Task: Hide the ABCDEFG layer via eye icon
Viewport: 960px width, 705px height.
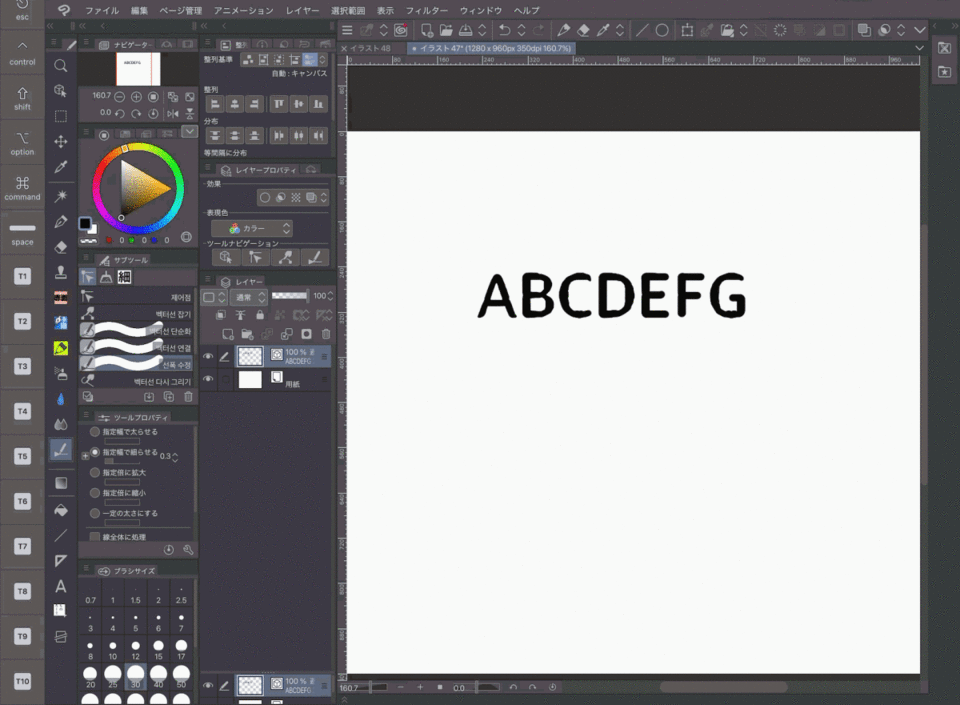Action: pos(208,356)
